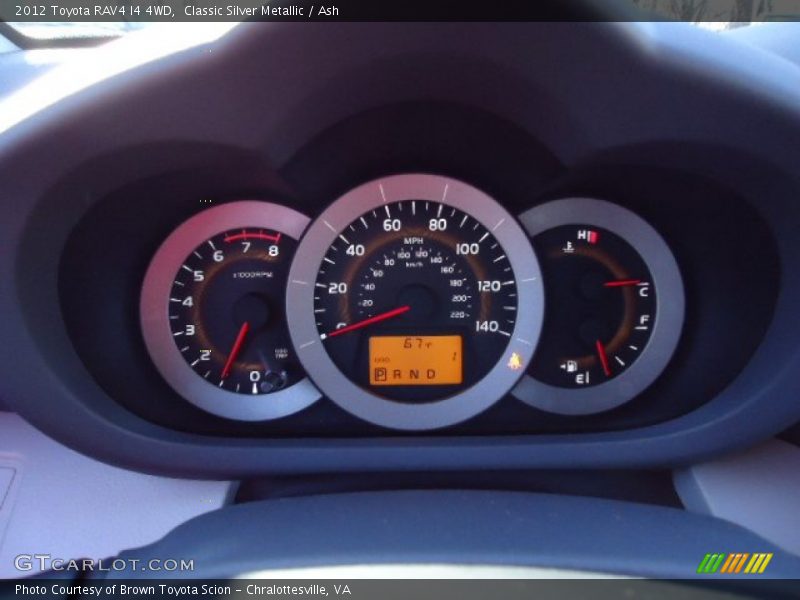Click the fuel pump icon on gauge
This screenshot has width=800, height=600.
(569, 367)
